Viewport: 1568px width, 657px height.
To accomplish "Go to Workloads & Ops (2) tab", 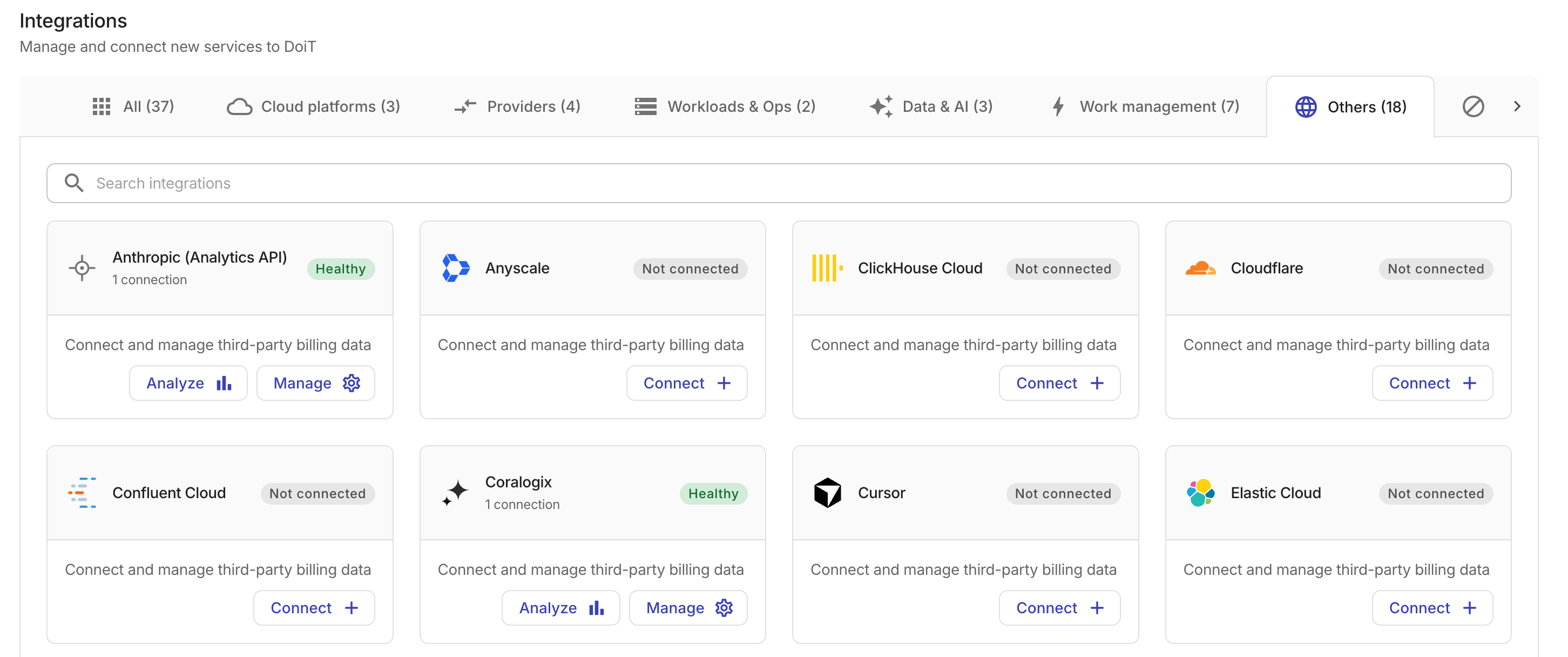I will [725, 106].
